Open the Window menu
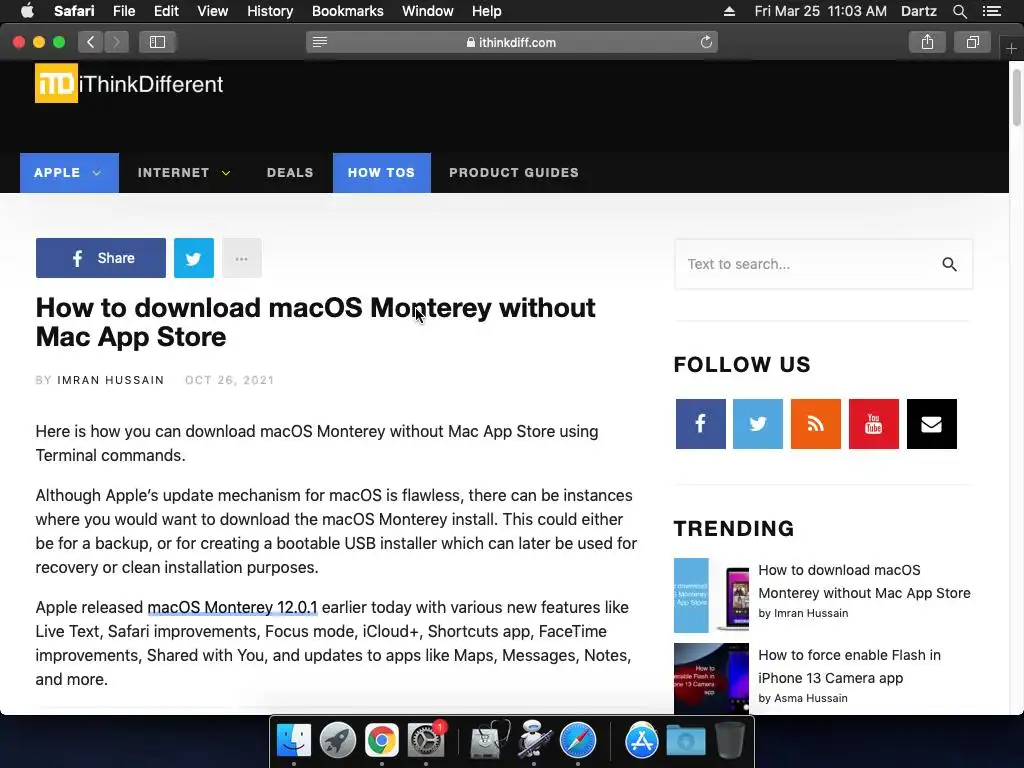Viewport: 1024px width, 768px height. click(428, 11)
